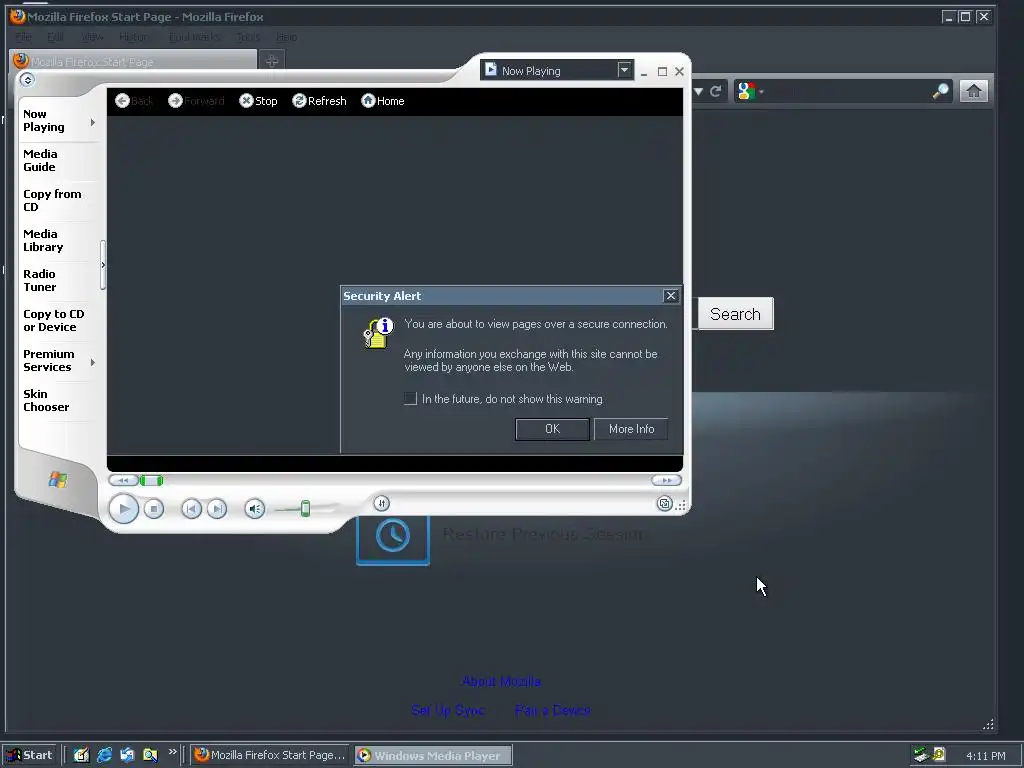Open the Firefox File menu
The height and width of the screenshot is (768, 1024).
[x=24, y=37]
